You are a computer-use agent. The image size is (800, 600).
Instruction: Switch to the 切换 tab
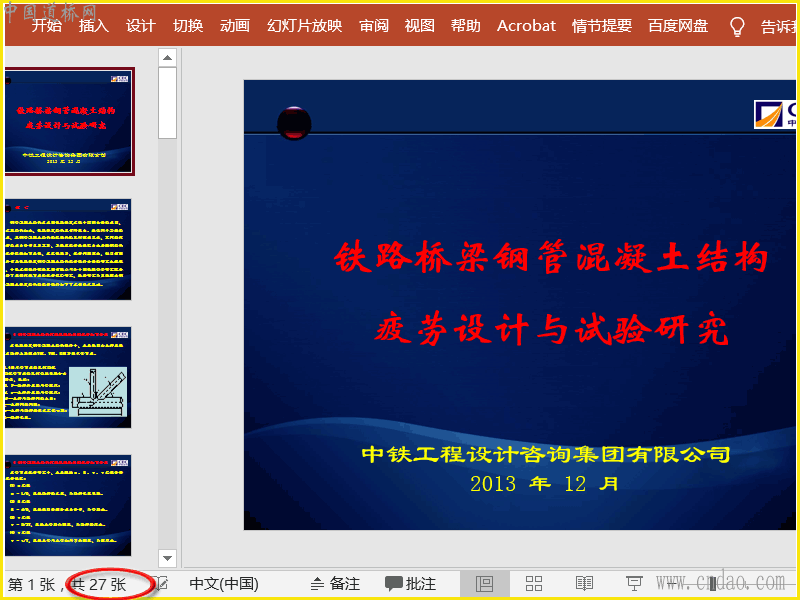tap(188, 26)
